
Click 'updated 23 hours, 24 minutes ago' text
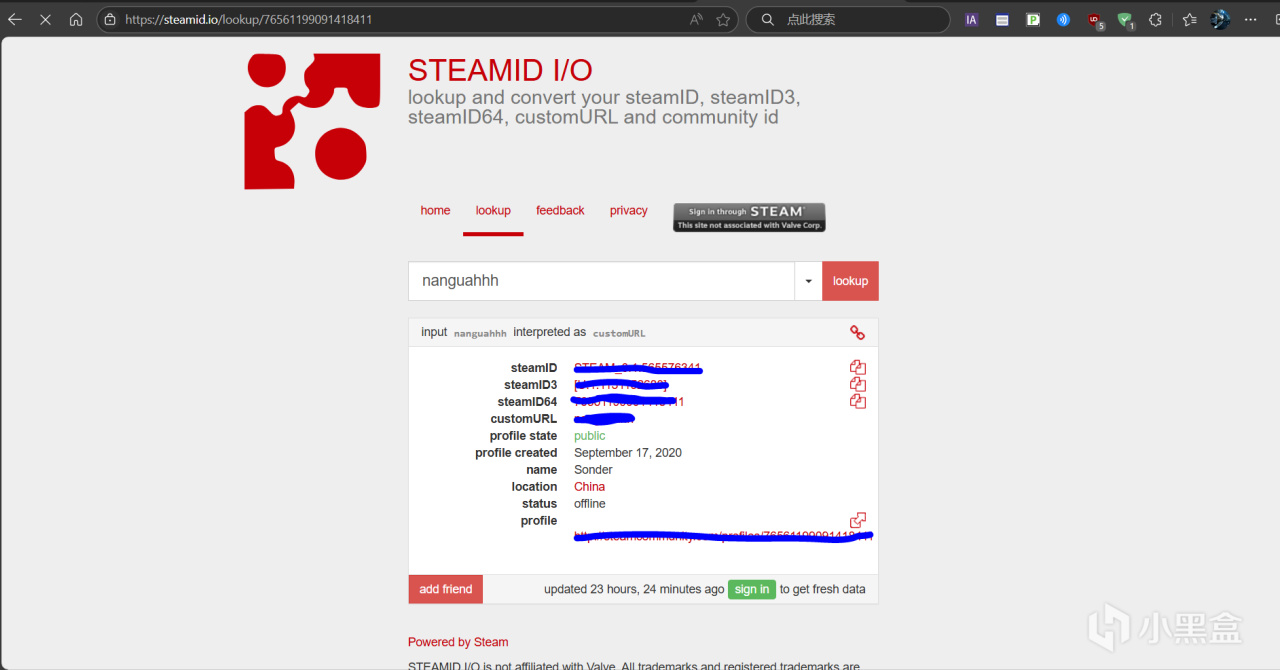coord(634,589)
